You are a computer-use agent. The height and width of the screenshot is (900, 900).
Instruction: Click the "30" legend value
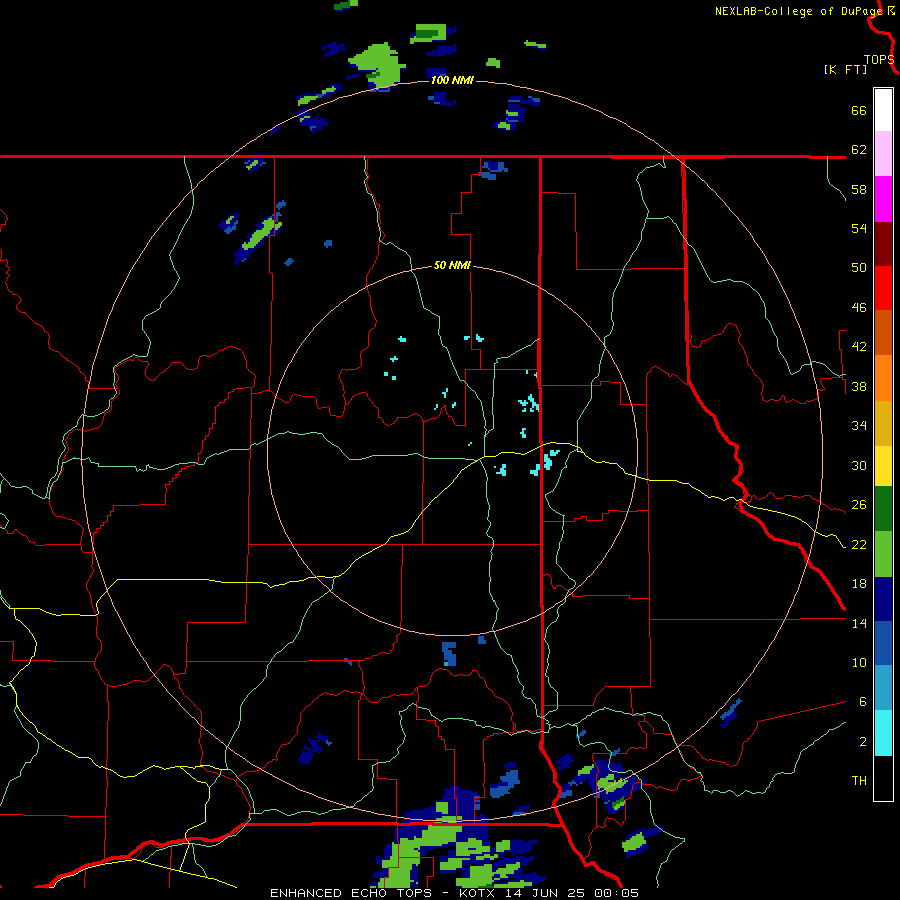pyautogui.click(x=859, y=465)
